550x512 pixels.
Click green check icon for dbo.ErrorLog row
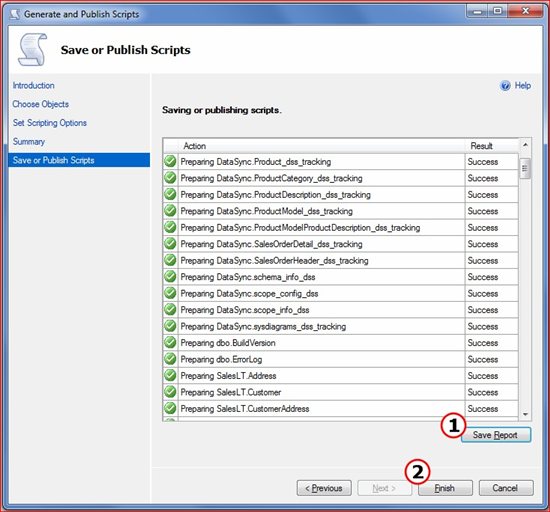pos(170,359)
